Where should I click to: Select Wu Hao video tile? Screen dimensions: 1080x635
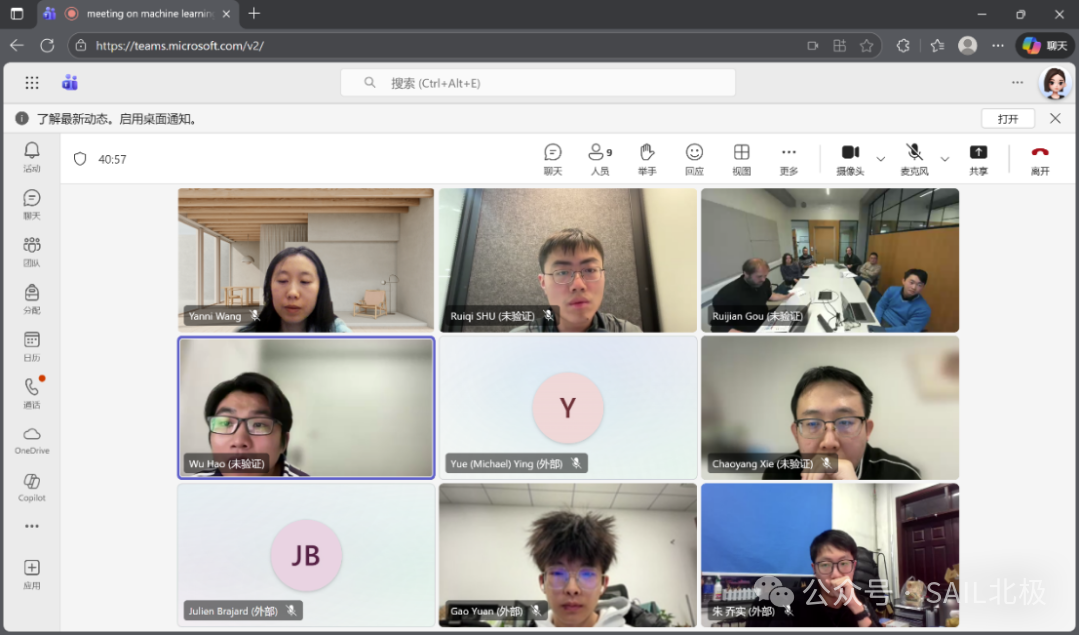click(x=306, y=408)
